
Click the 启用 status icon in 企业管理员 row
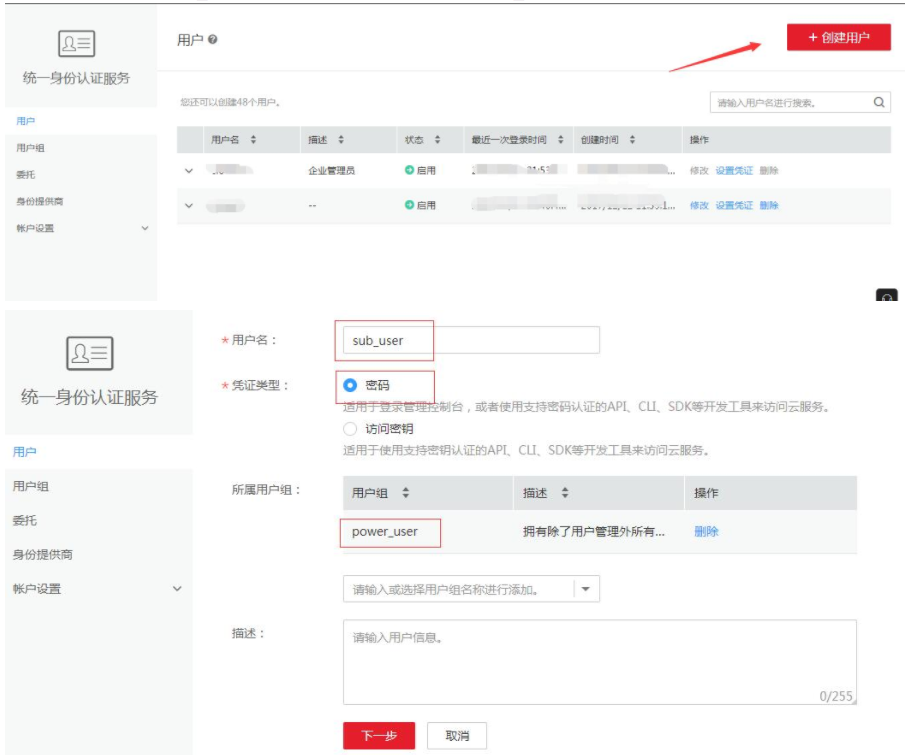pos(409,170)
